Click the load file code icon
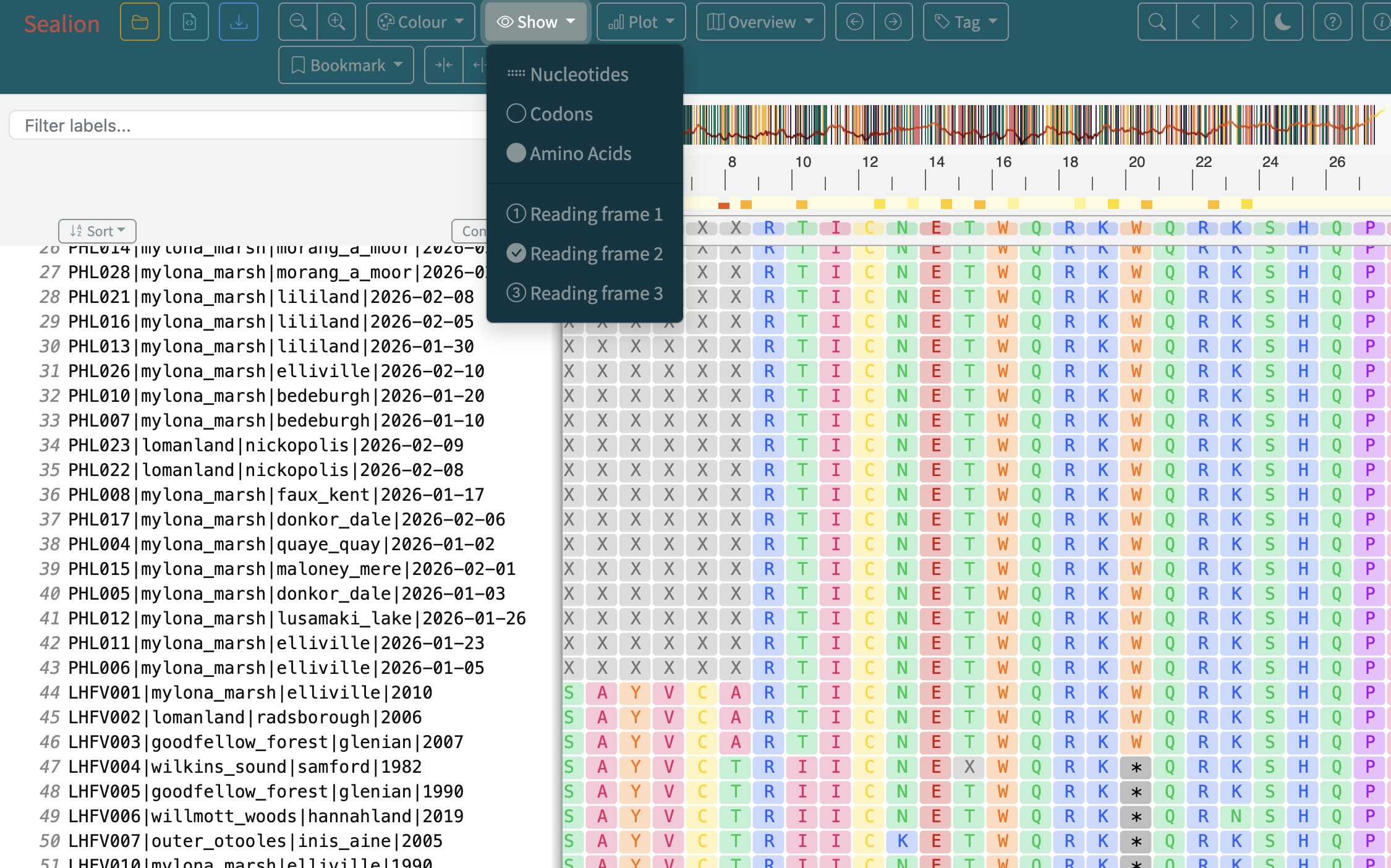 tap(189, 22)
